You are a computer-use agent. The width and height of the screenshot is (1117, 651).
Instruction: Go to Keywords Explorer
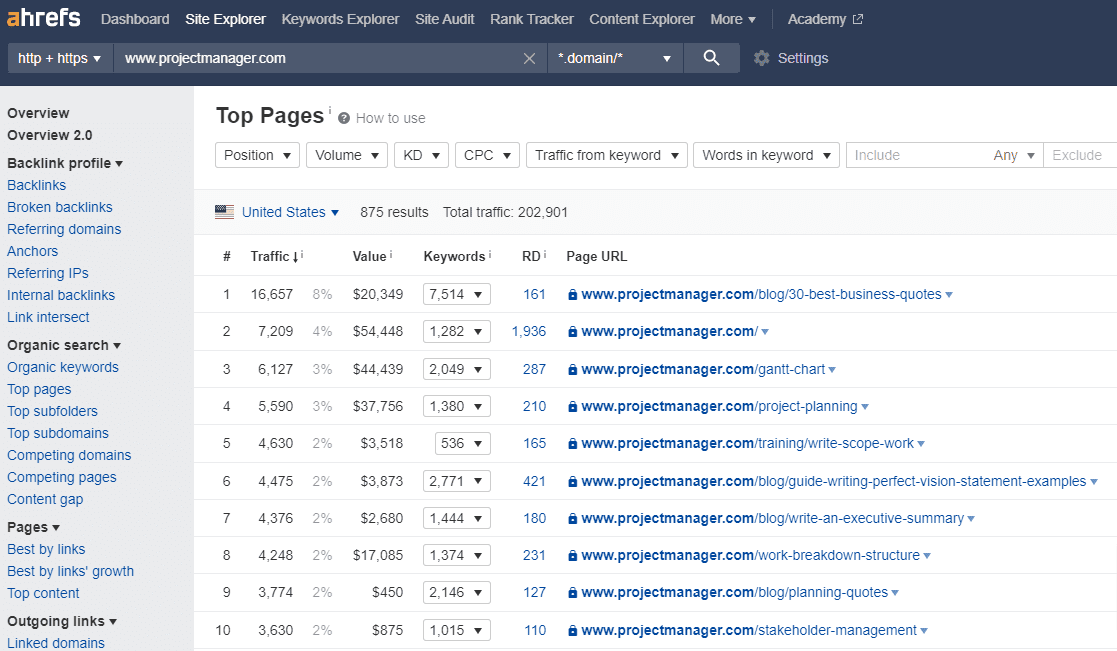[340, 19]
